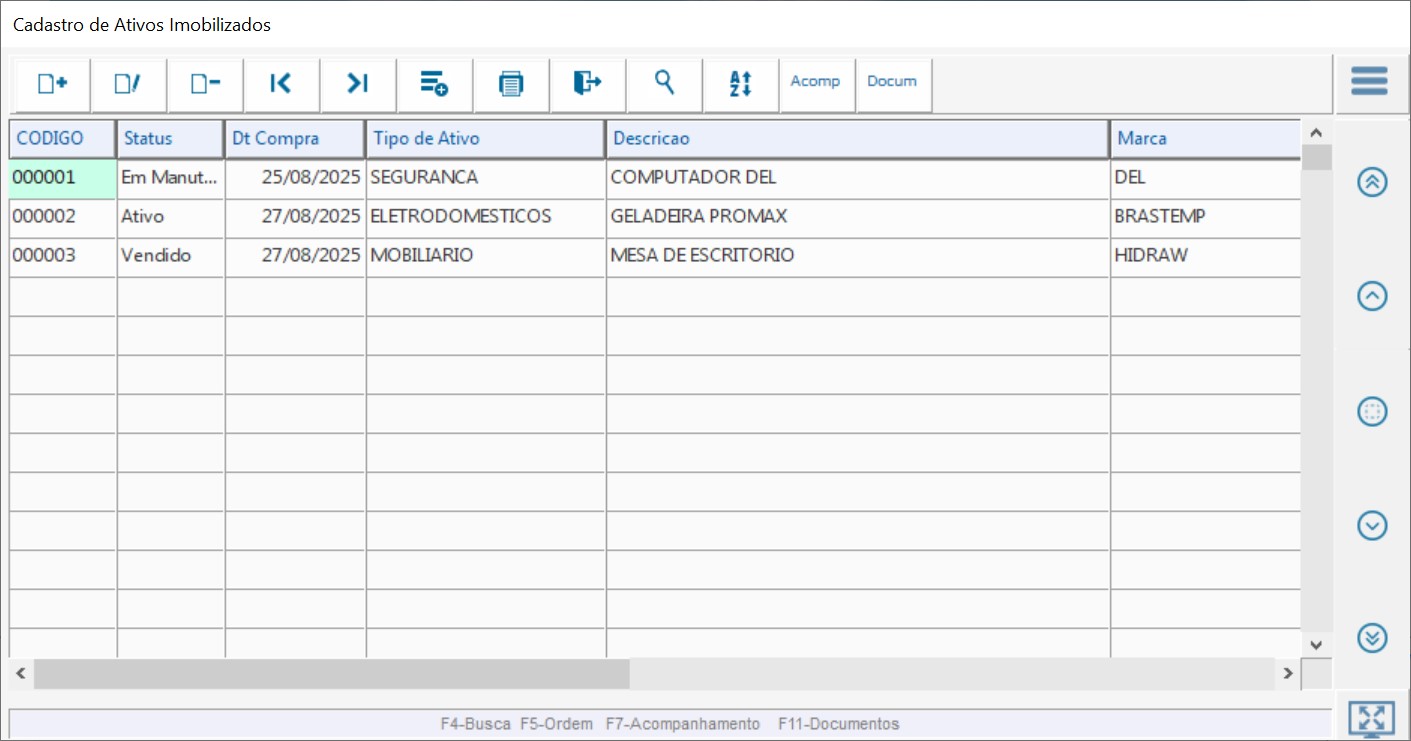This screenshot has width=1411, height=741.
Task: Jump to top with double-up chevron
Action: coord(1372,182)
